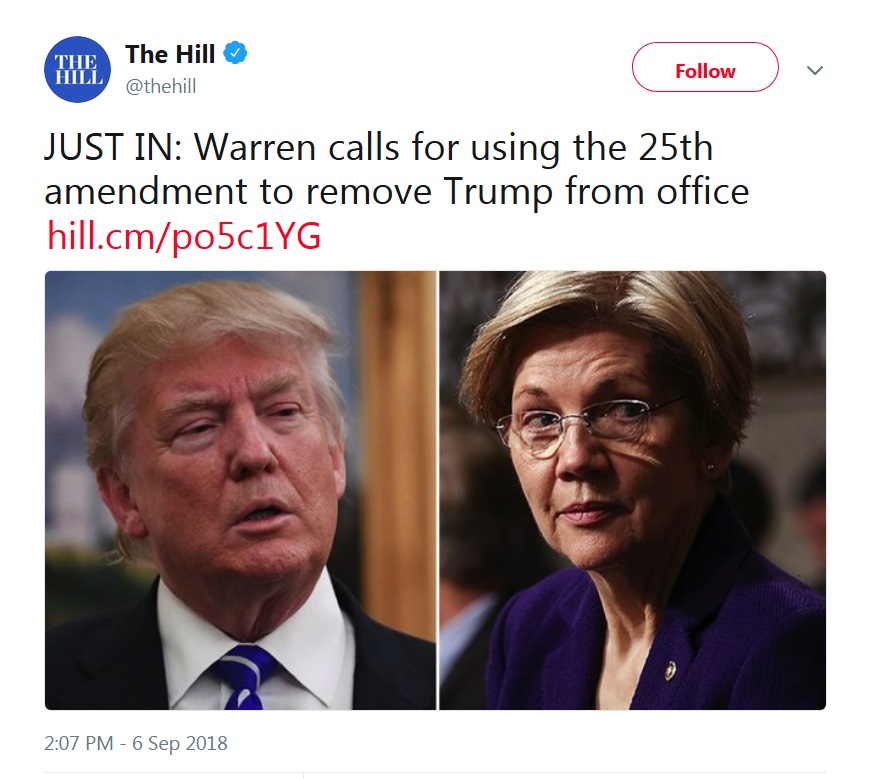Open The Hill profile avatar logo
874x779 pixels.
click(x=77, y=70)
